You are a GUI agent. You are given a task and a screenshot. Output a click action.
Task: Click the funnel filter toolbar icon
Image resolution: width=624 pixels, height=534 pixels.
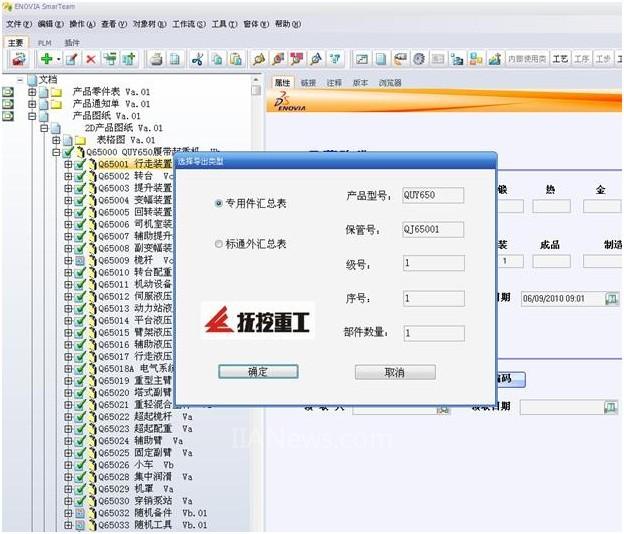coord(335,60)
